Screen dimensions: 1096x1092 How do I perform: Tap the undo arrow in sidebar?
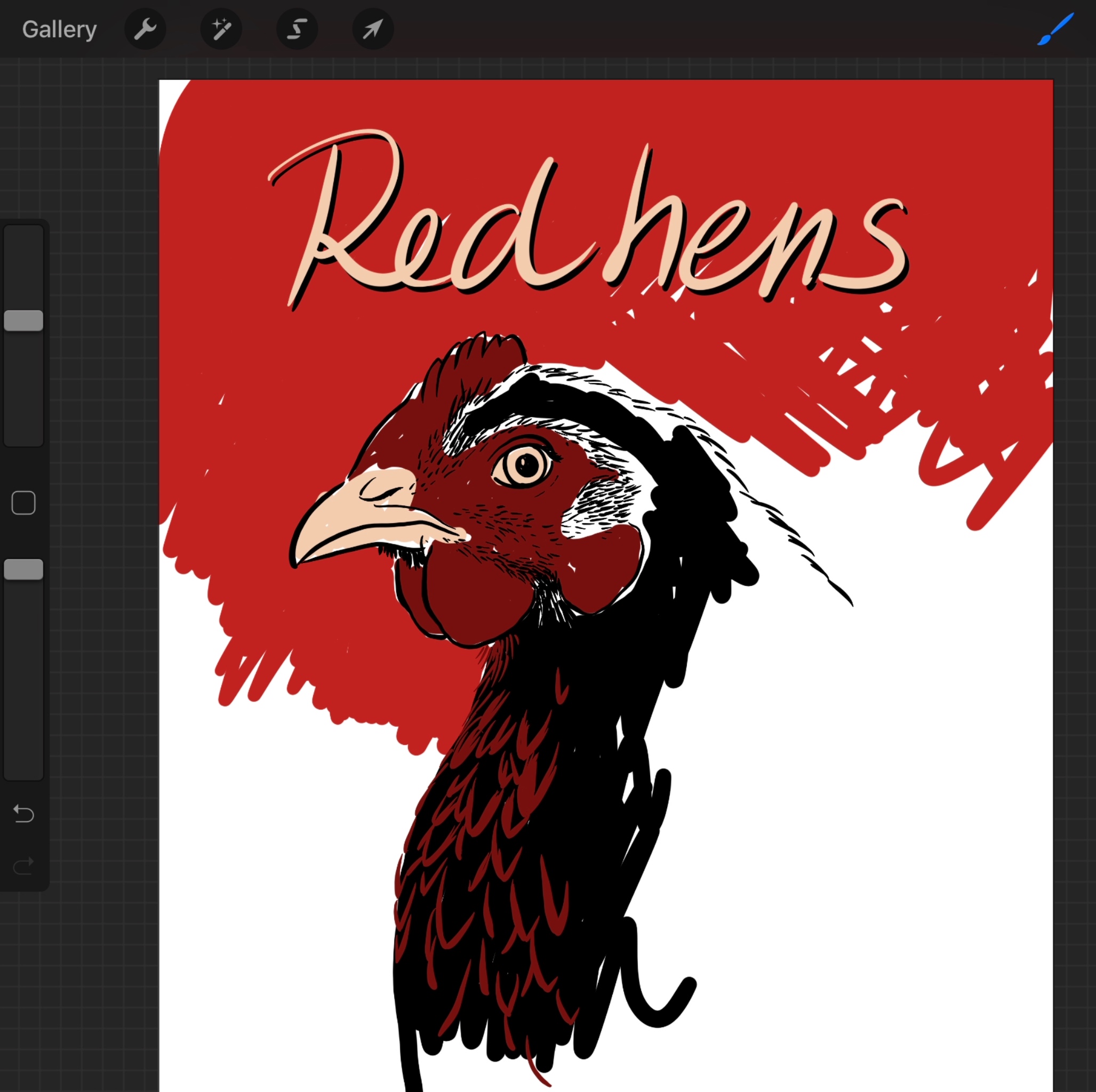coord(24,814)
